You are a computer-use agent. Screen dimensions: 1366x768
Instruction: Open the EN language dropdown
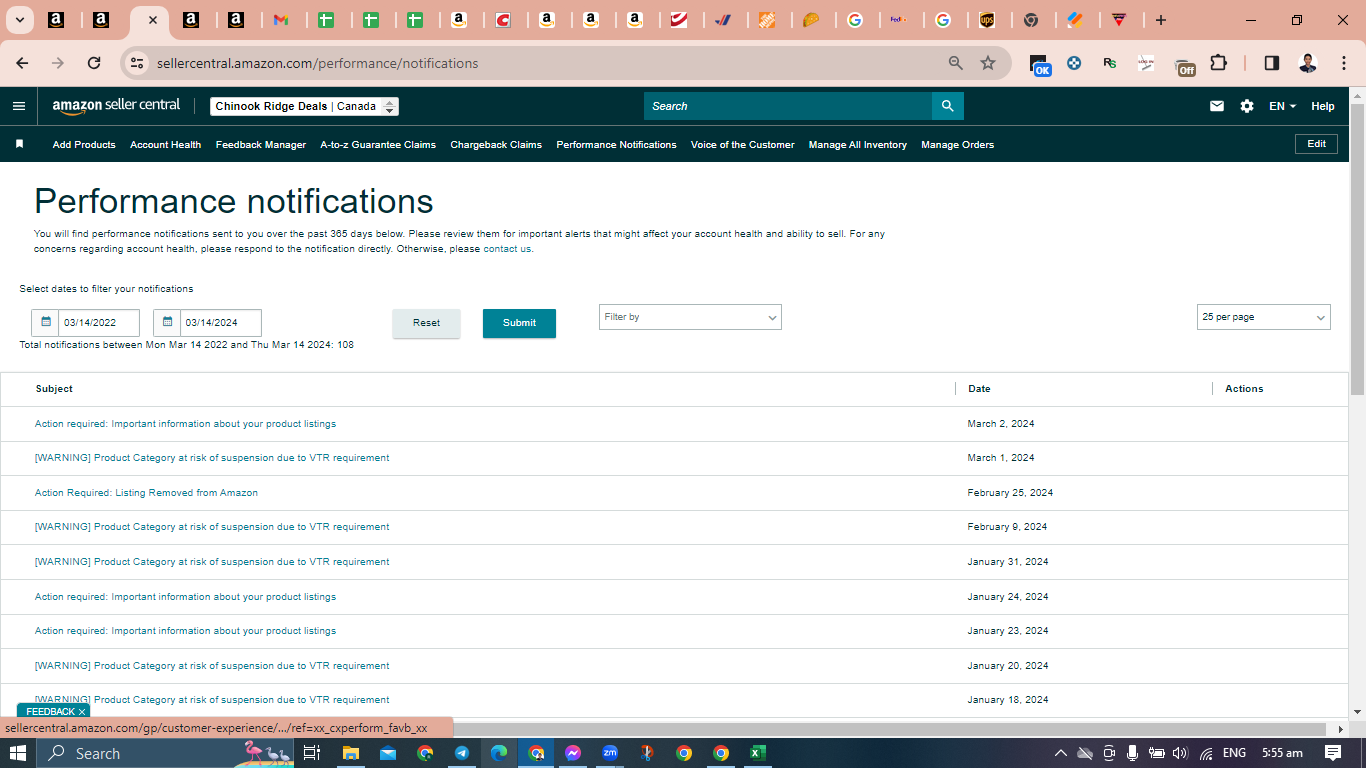[1282, 106]
